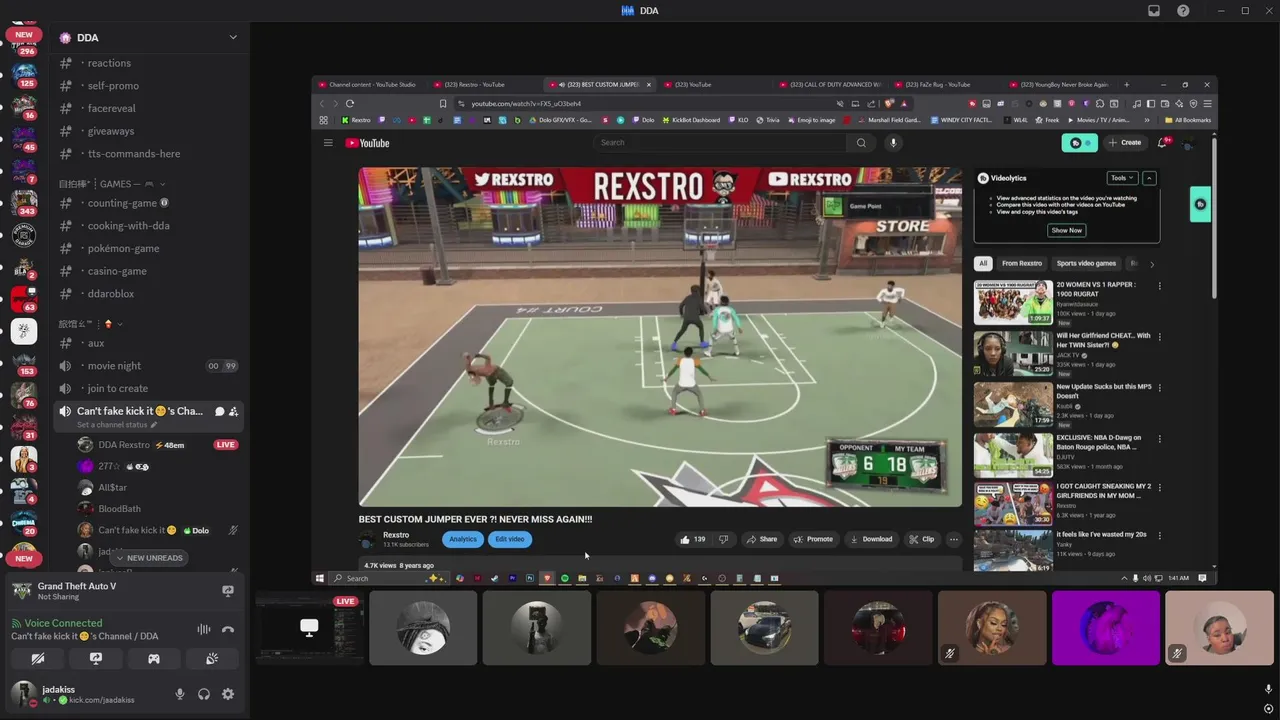Open user settings gear
The image size is (1280, 720).
tap(228, 694)
